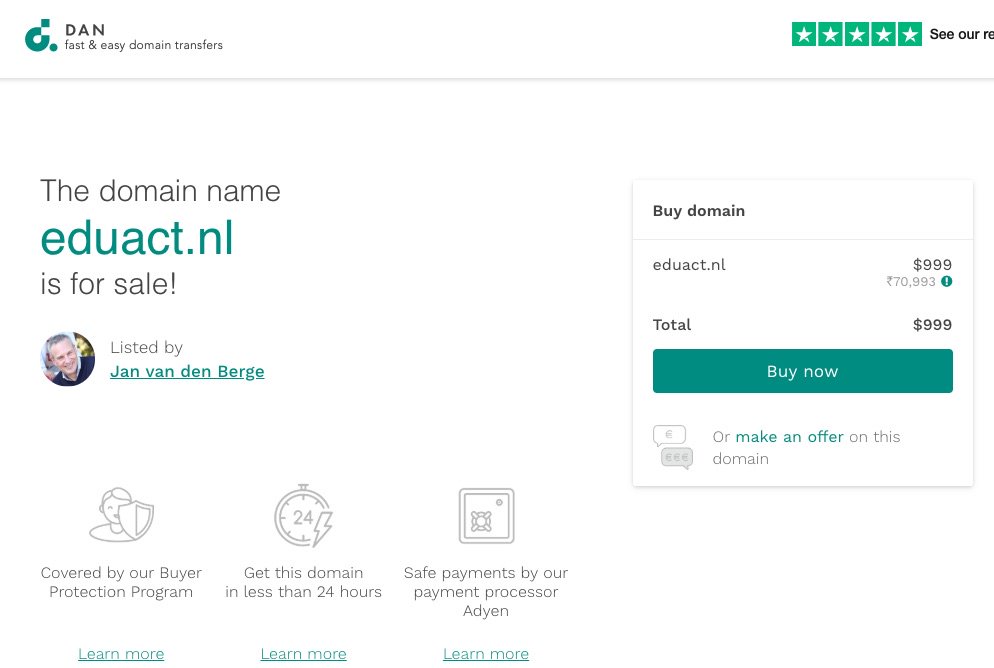Open the Trustpilot five-star rating
The width and height of the screenshot is (994, 668).
click(x=856, y=34)
